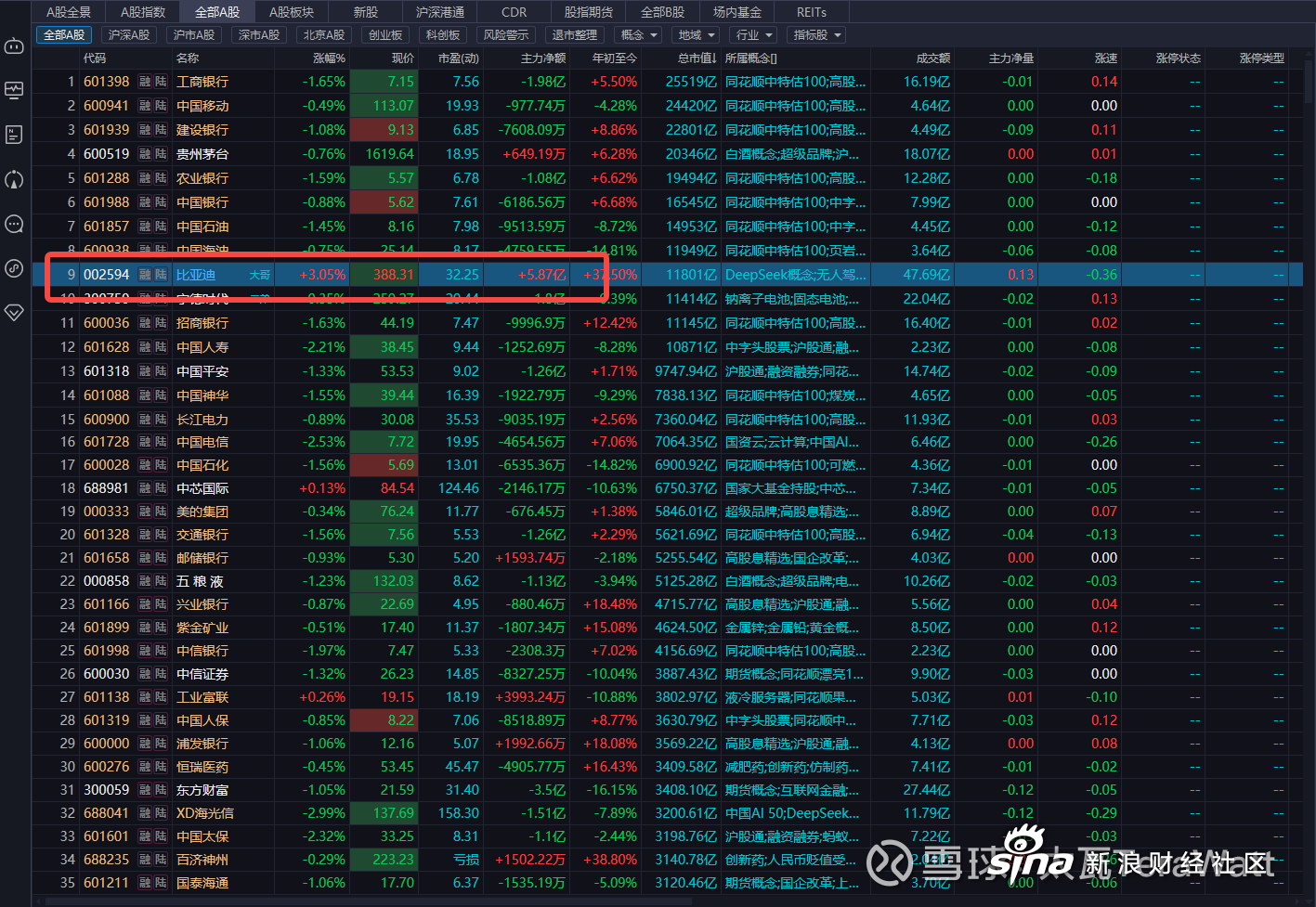Open the monitor chart sidebar icon
This screenshot has height=907, width=1316.
point(14,90)
